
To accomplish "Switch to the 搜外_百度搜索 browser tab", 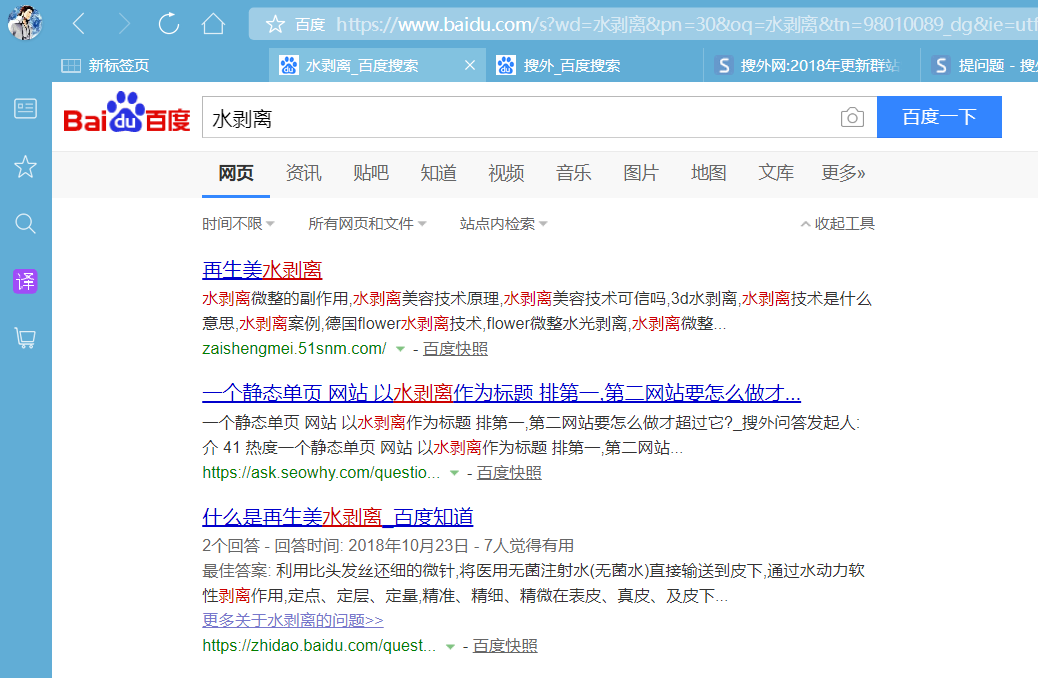I will coord(572,66).
